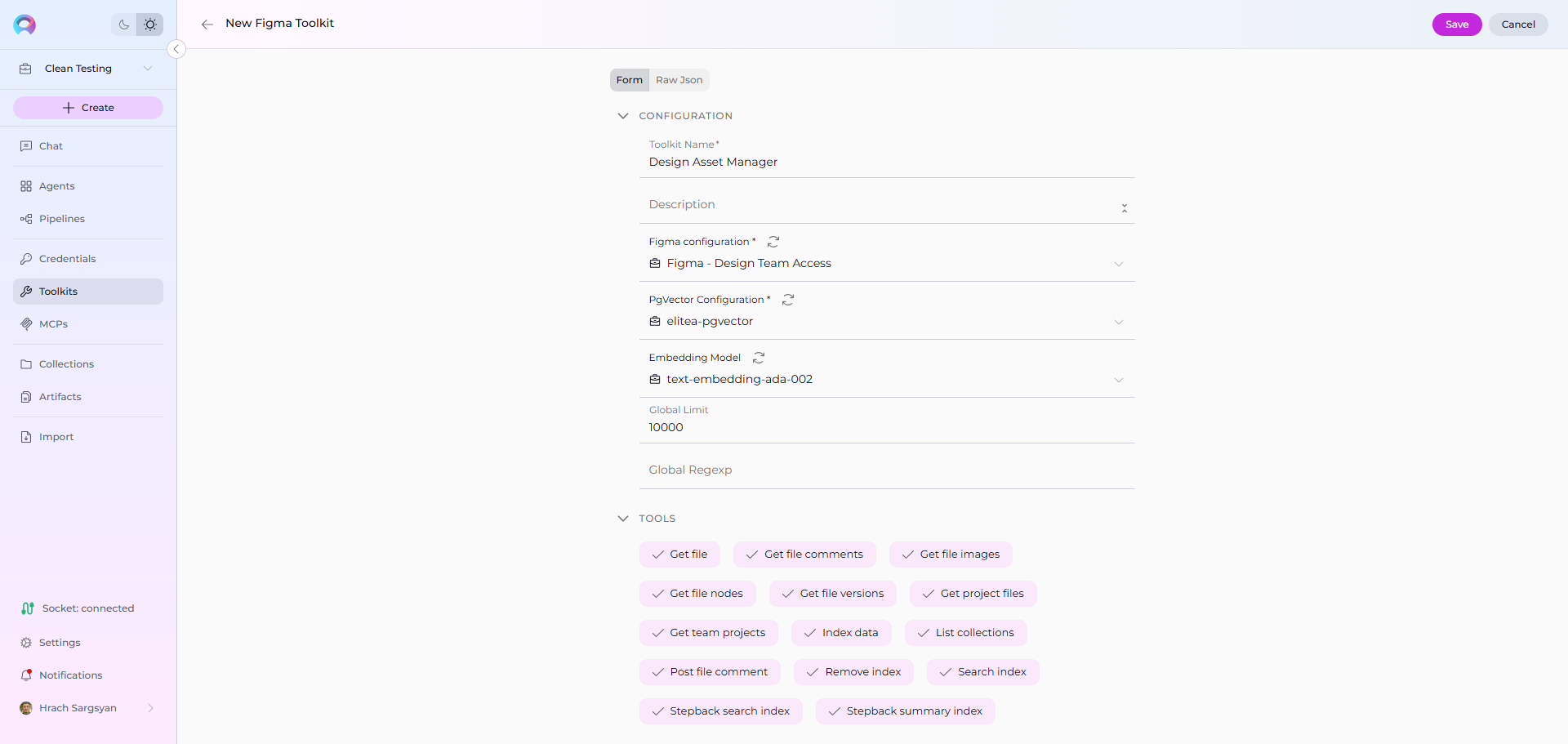The height and width of the screenshot is (744, 1568).
Task: Deselect the Get file comments tool
Action: 804,555
